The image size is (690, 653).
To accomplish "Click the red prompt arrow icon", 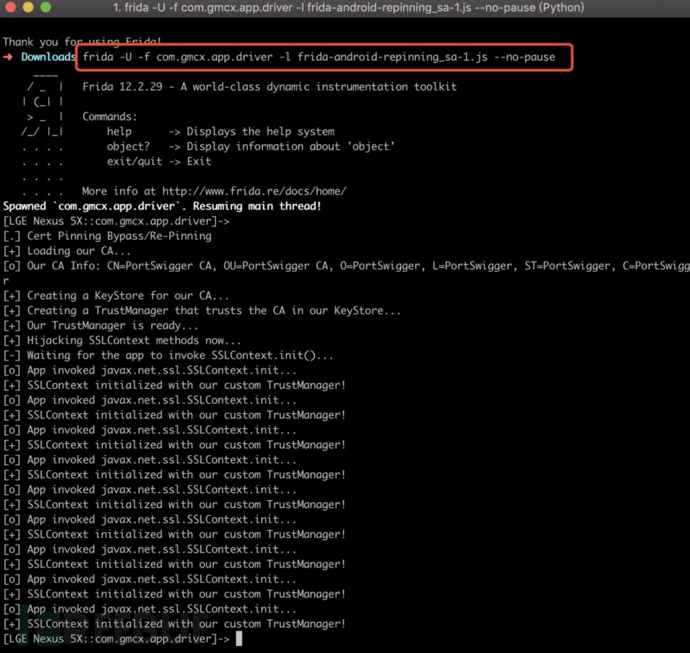I will coord(8,57).
